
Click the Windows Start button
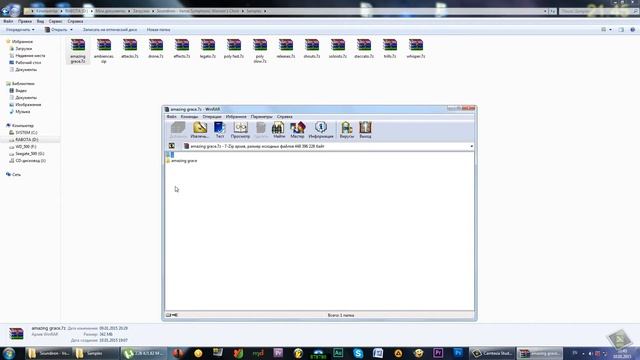pos(9,353)
